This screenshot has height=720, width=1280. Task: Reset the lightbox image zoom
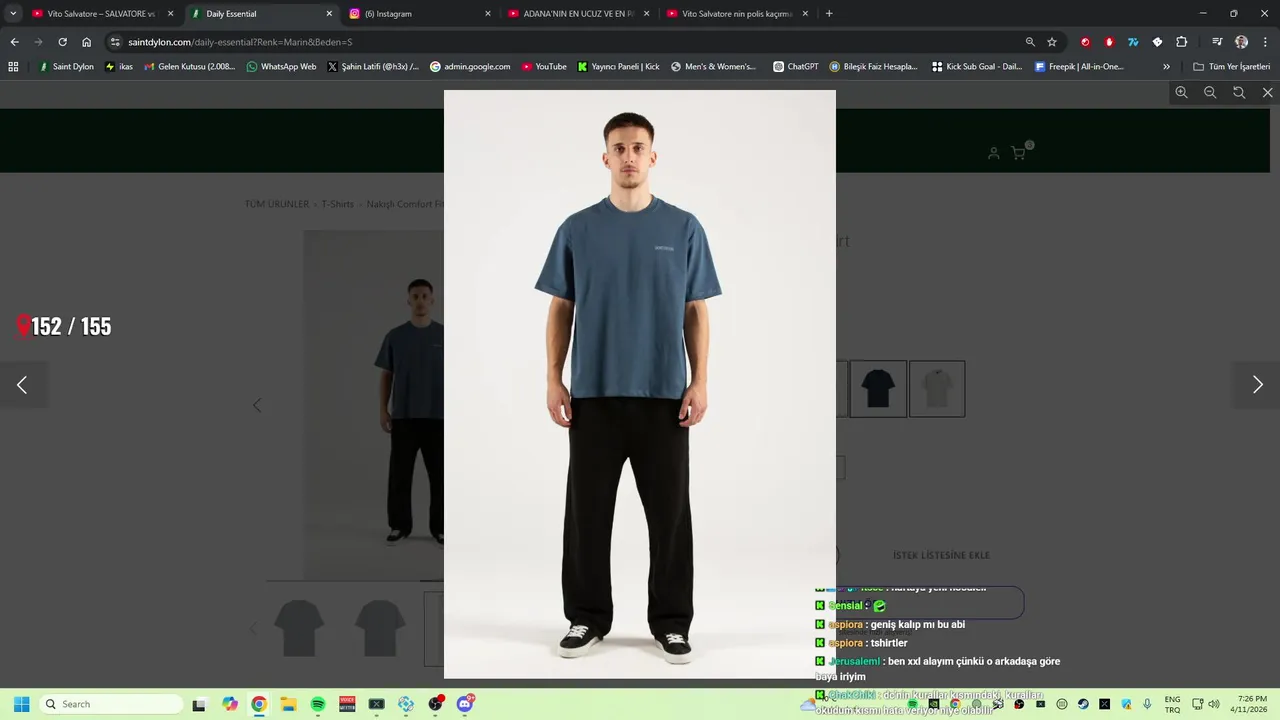pos(1239,92)
